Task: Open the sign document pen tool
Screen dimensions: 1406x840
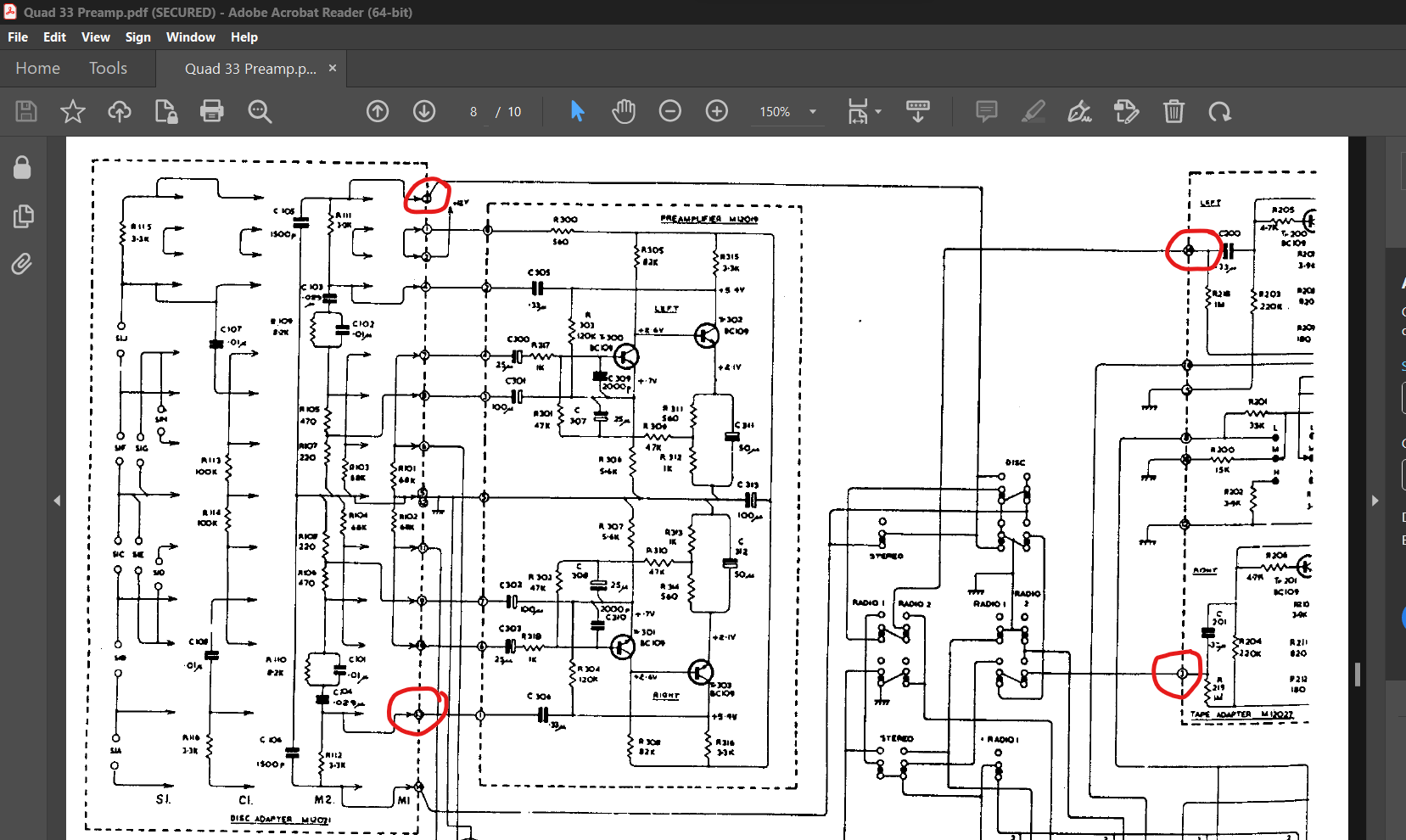Action: [1079, 111]
